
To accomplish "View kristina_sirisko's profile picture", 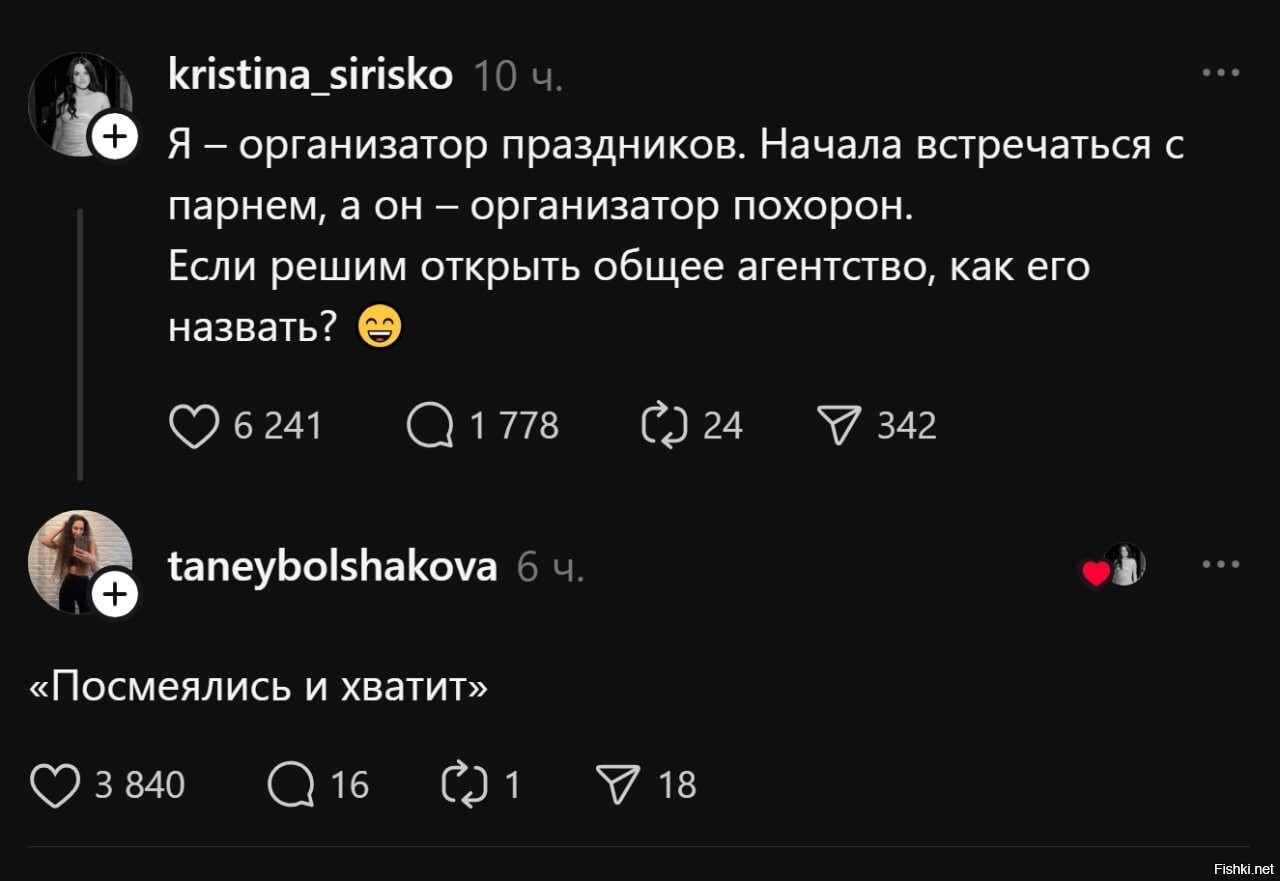I will click(76, 101).
